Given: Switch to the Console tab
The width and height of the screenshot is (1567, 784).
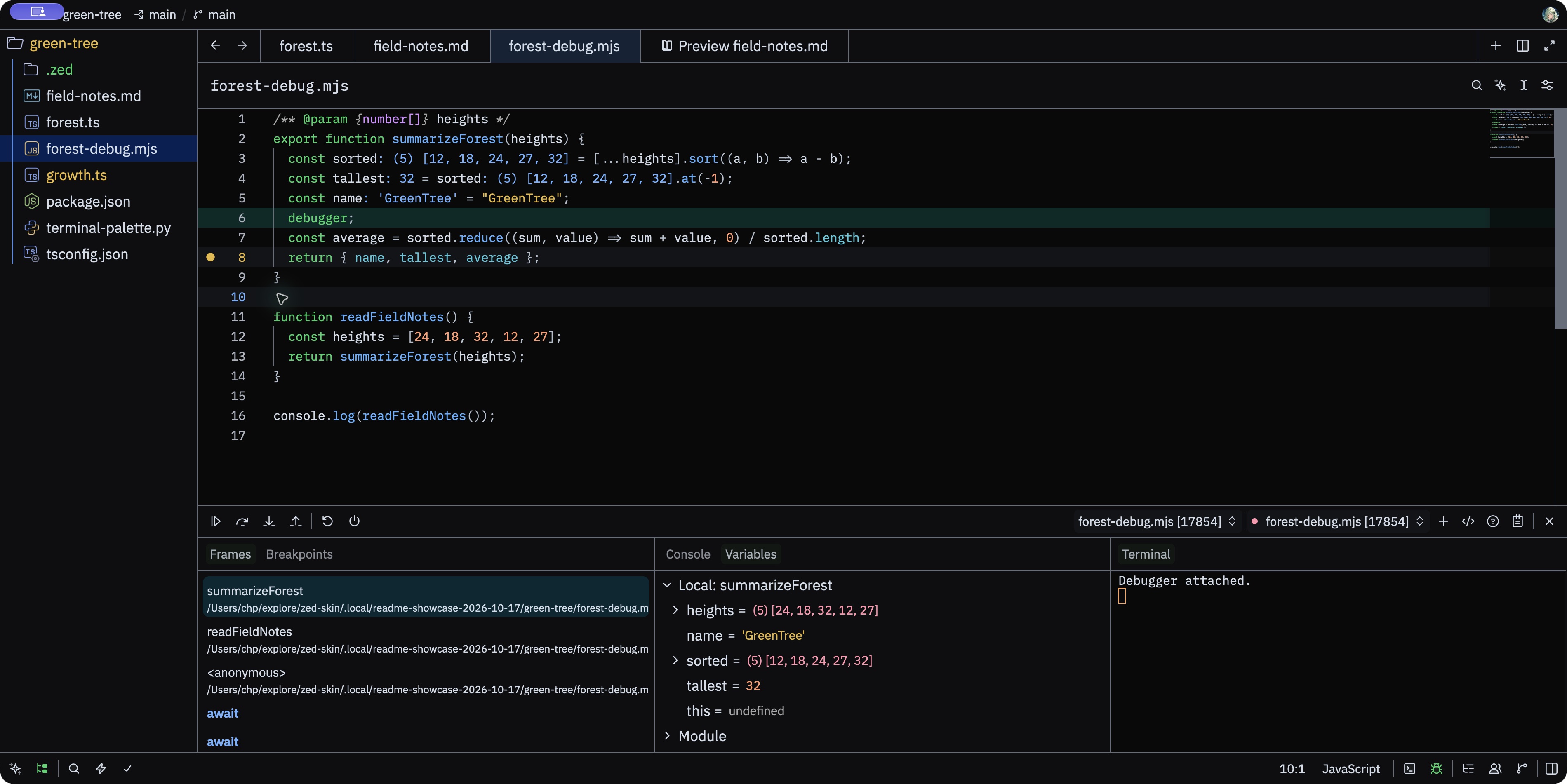Looking at the screenshot, I should (688, 554).
